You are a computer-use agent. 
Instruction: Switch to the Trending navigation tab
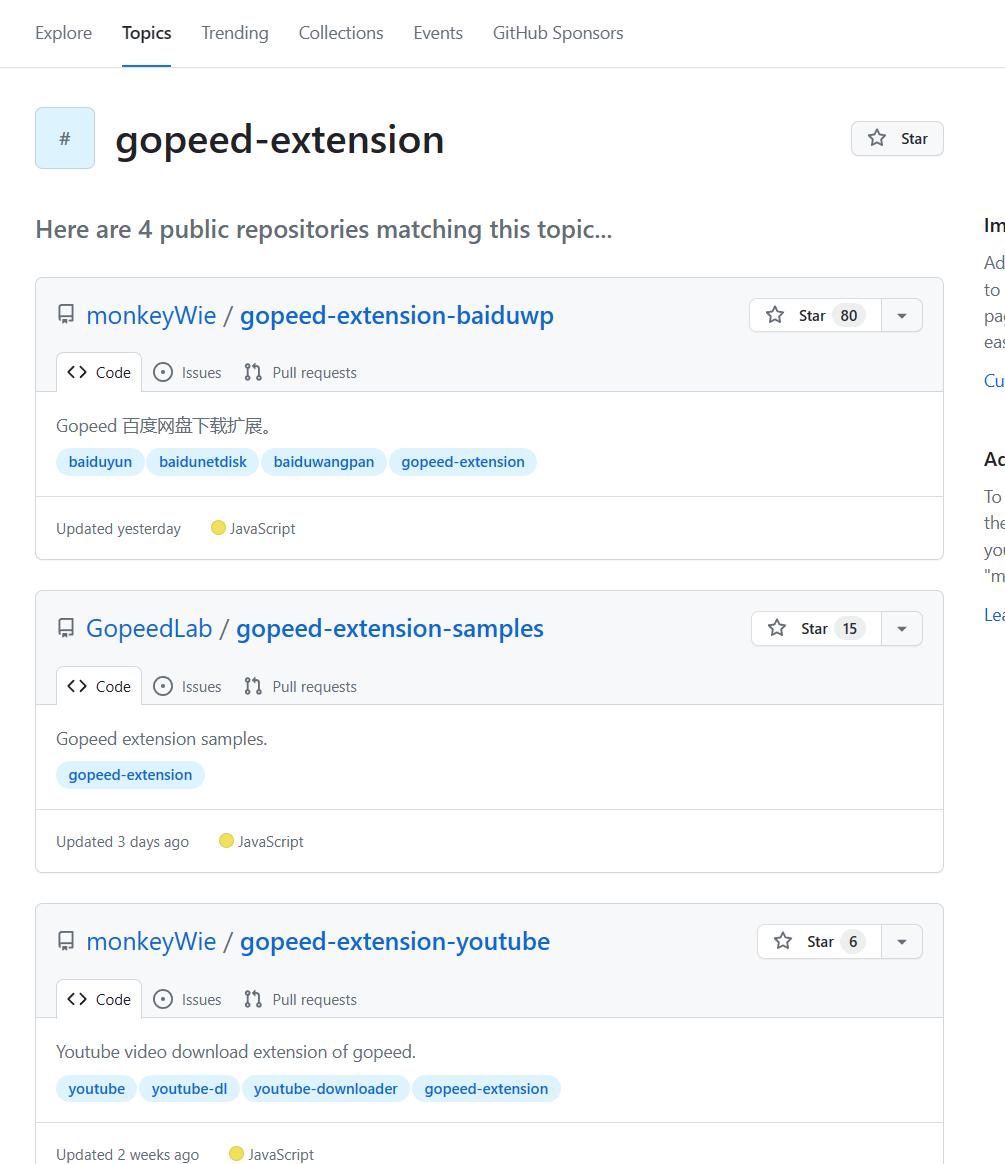pos(235,33)
